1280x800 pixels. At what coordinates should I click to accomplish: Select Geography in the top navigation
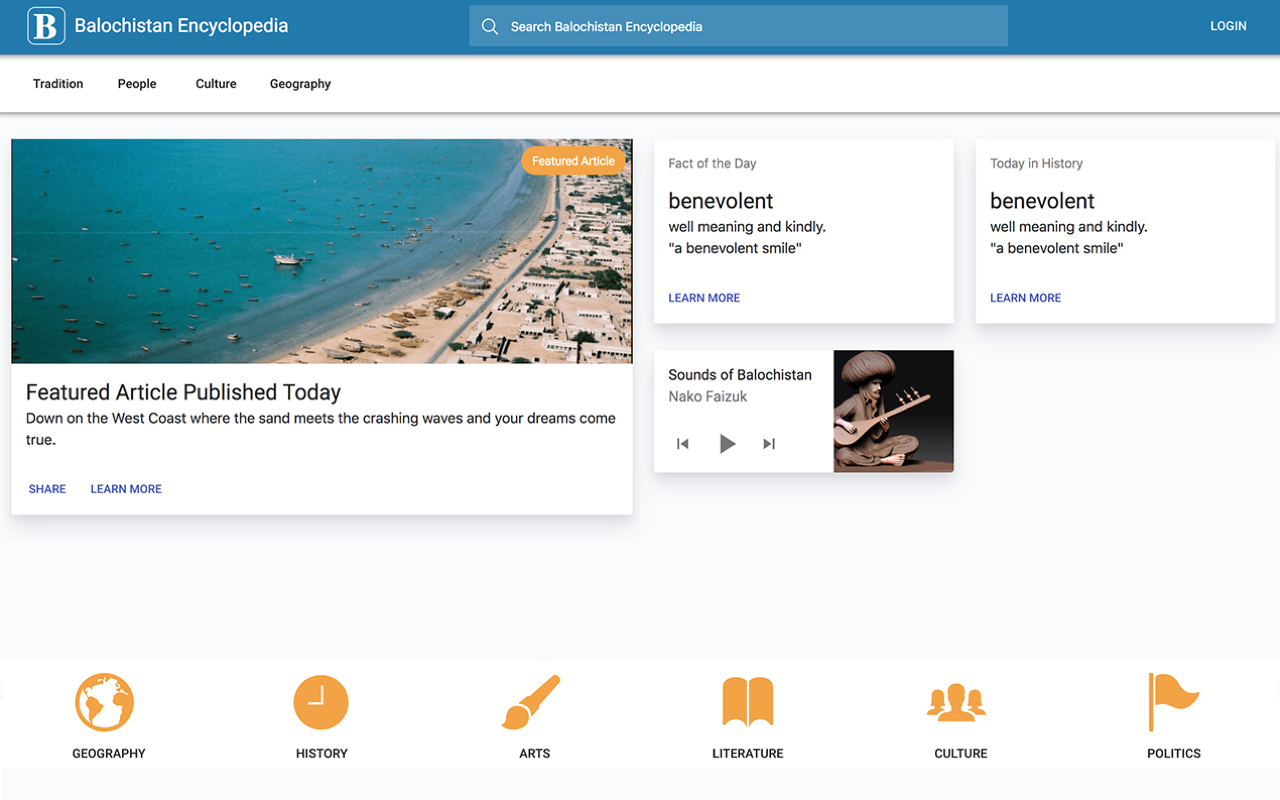[x=300, y=84]
